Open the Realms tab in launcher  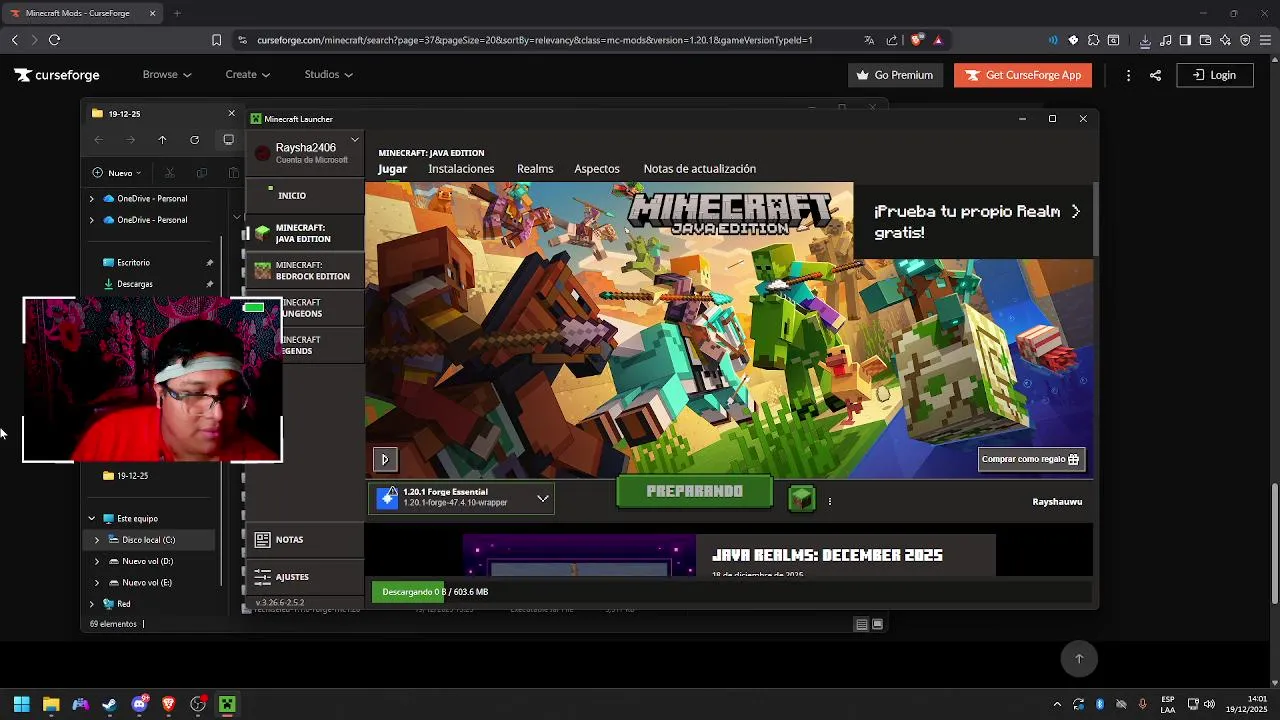click(535, 169)
